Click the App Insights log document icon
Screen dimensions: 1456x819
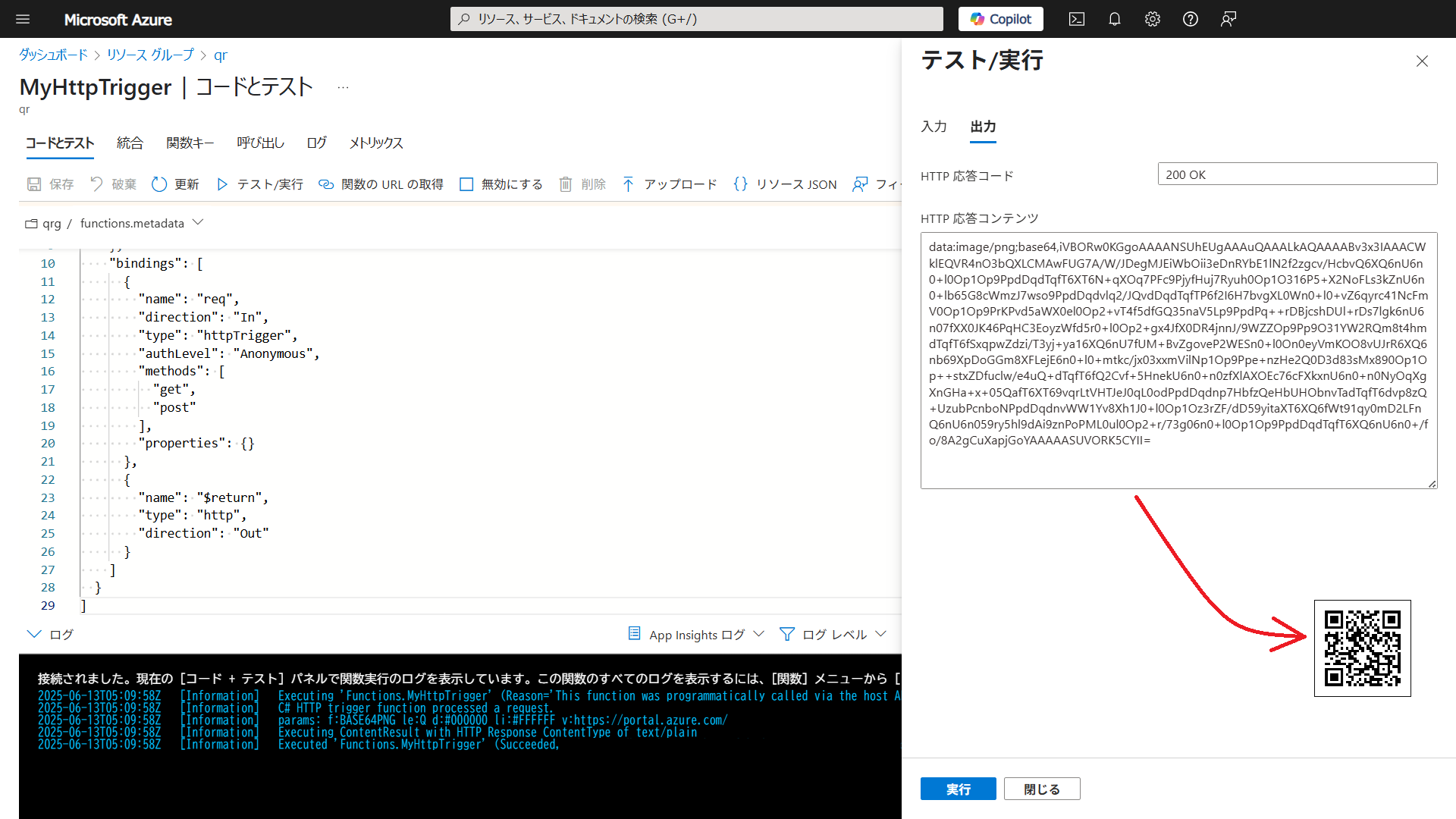[635, 633]
